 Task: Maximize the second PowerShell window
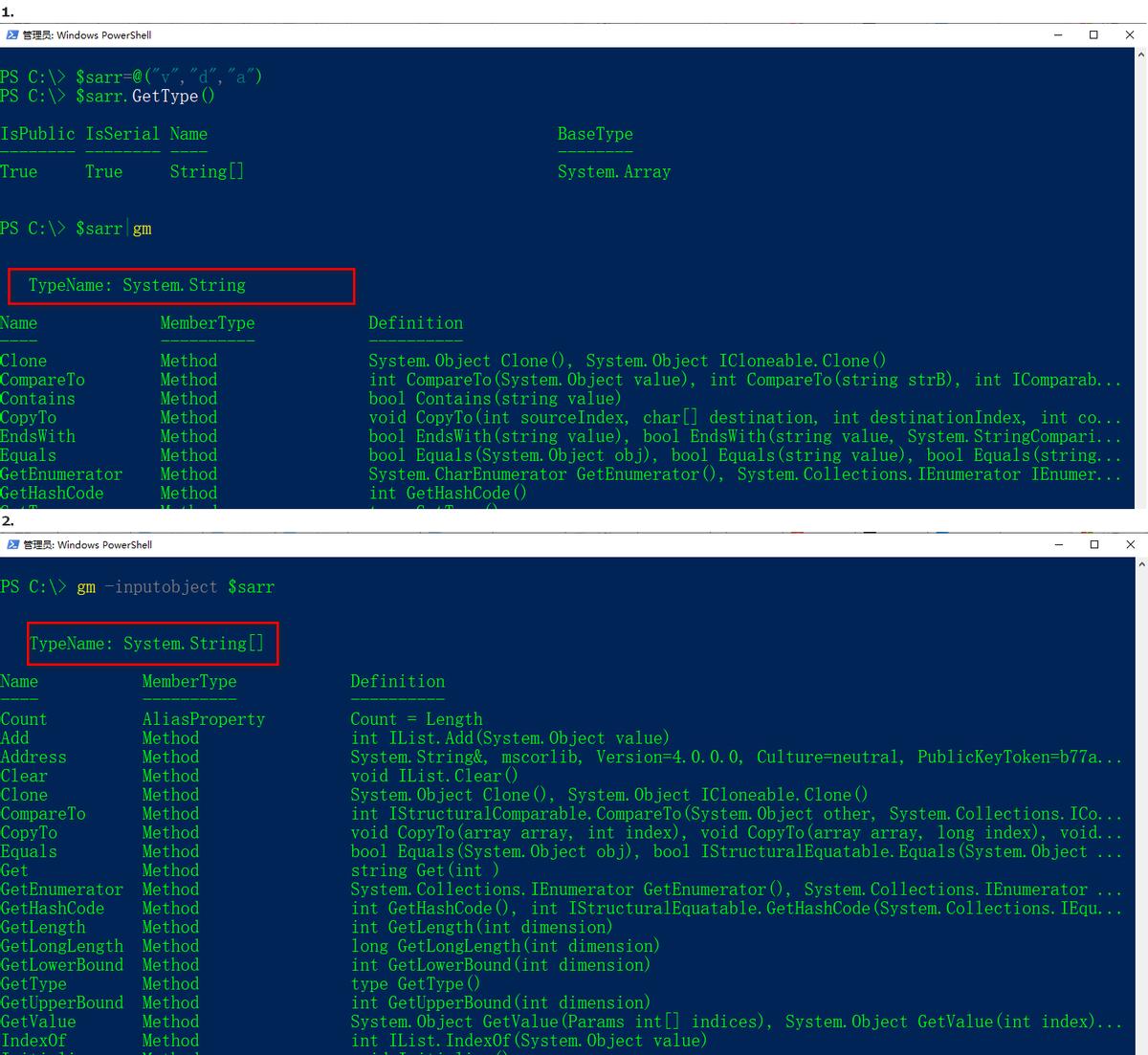pos(1093,545)
